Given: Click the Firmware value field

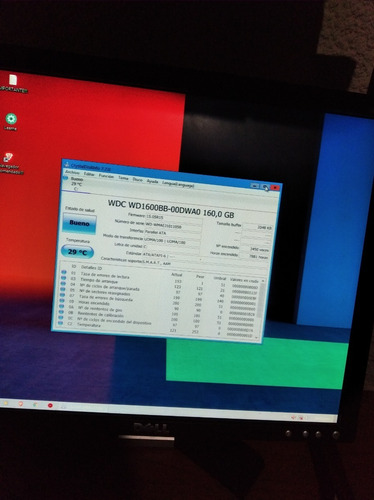Looking at the screenshot, I should pyautogui.click(x=174, y=217).
